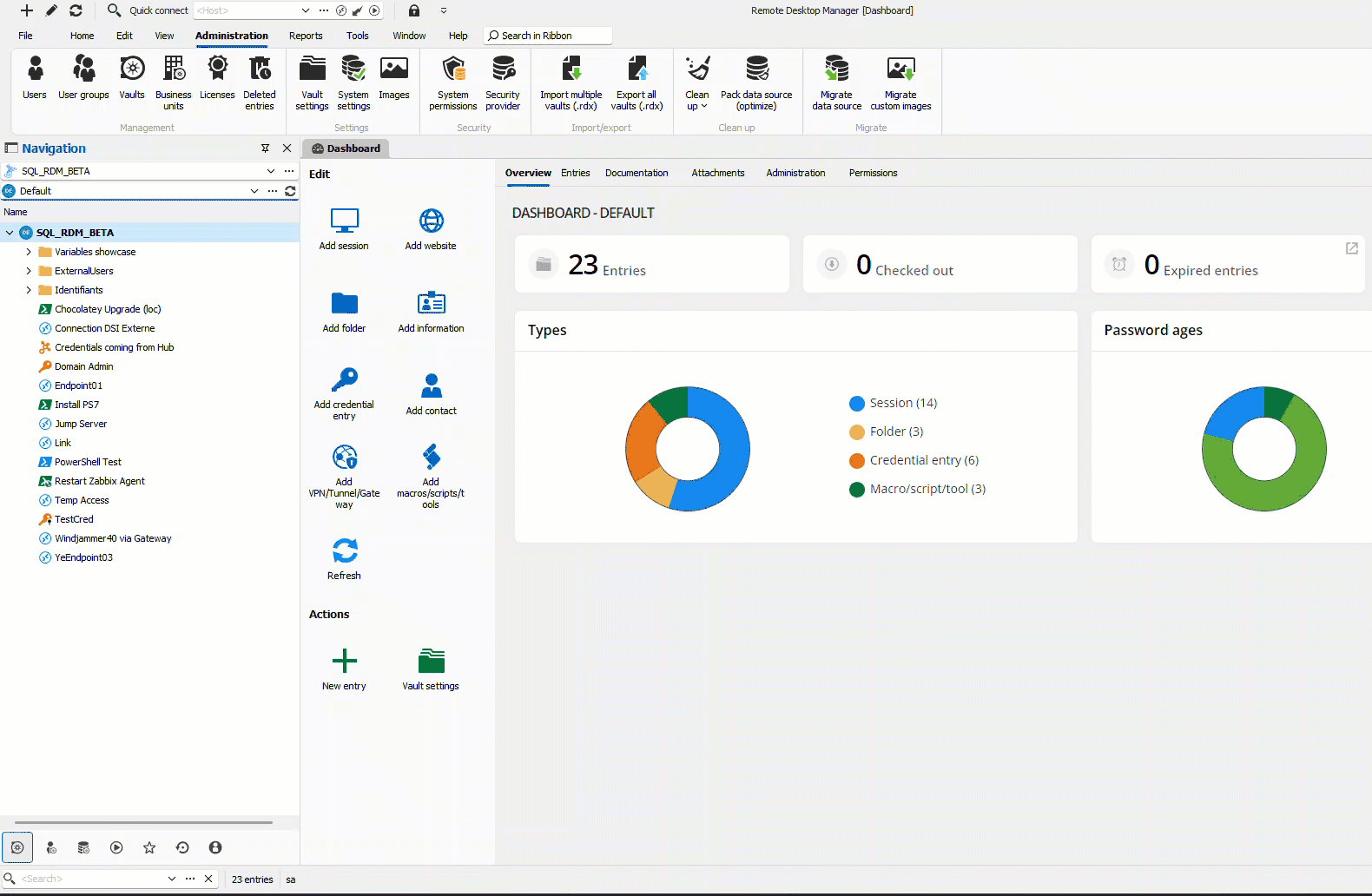Screen dimensions: 1372x896
Task: Toggle the lock icon in top toolbar
Action: (x=414, y=10)
